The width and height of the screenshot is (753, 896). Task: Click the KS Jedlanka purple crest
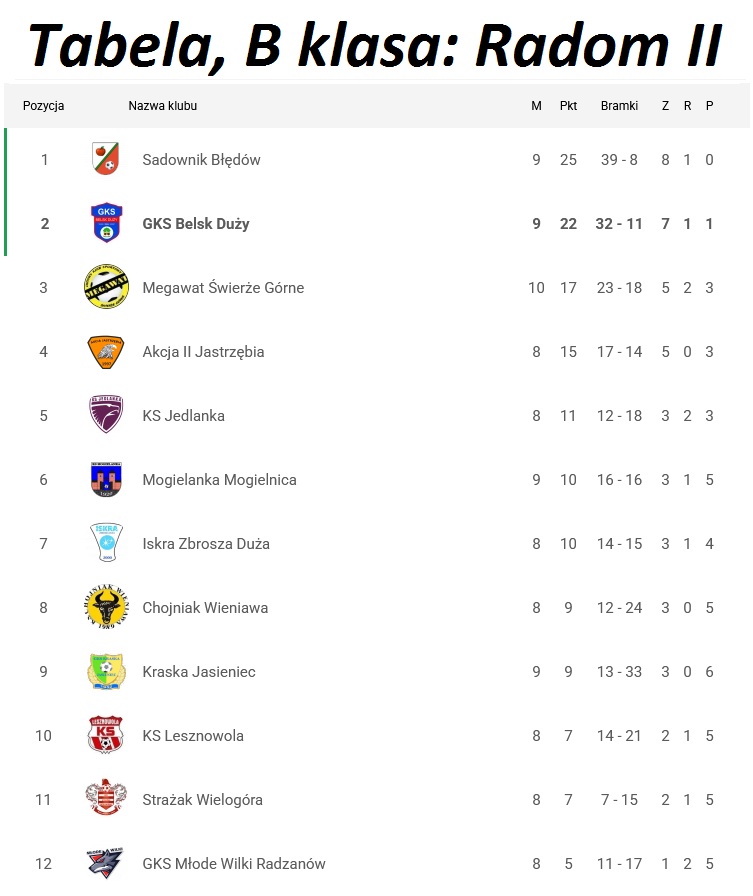point(105,415)
